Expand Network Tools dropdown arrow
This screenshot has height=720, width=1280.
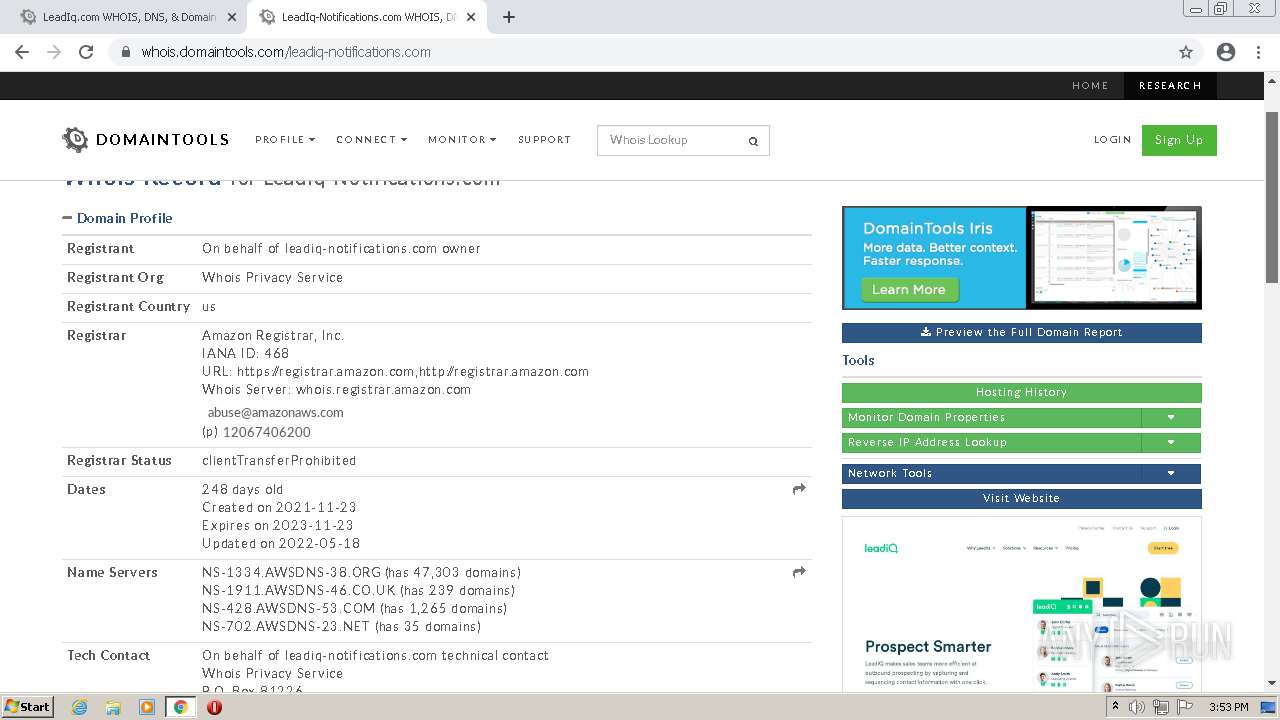point(1171,473)
